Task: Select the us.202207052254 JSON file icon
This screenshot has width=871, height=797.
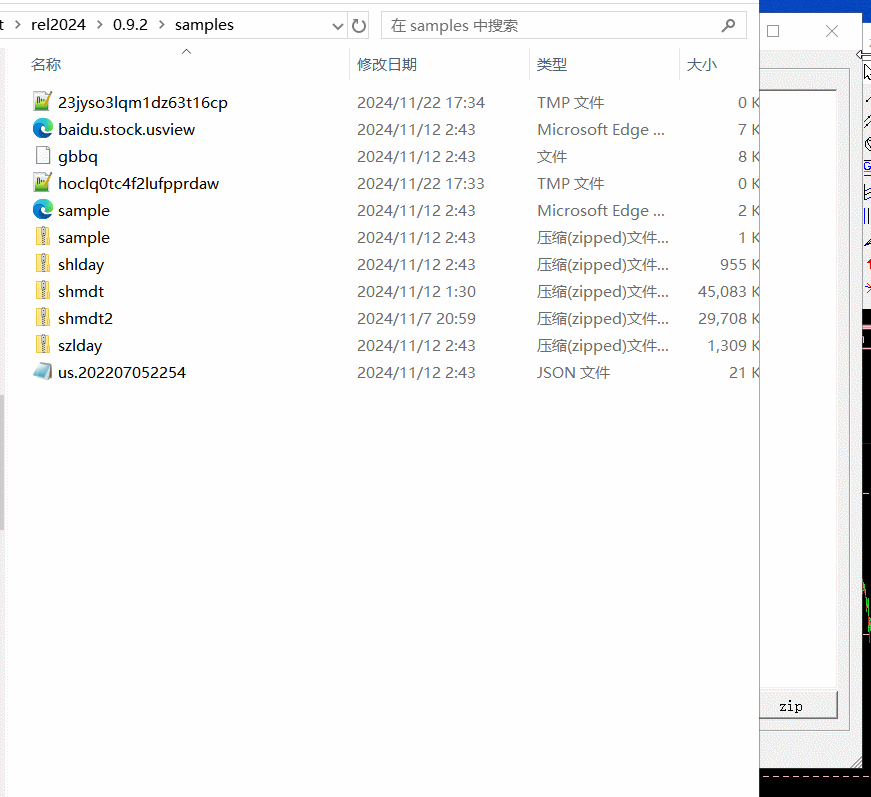Action: coord(42,372)
